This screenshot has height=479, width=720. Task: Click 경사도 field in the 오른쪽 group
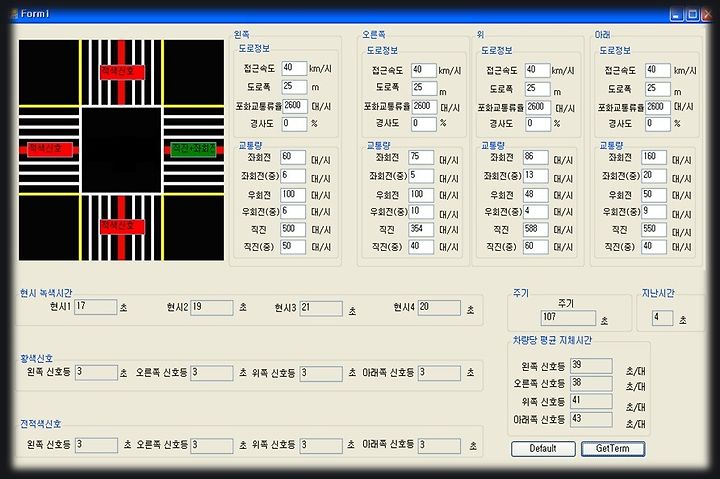tap(423, 124)
